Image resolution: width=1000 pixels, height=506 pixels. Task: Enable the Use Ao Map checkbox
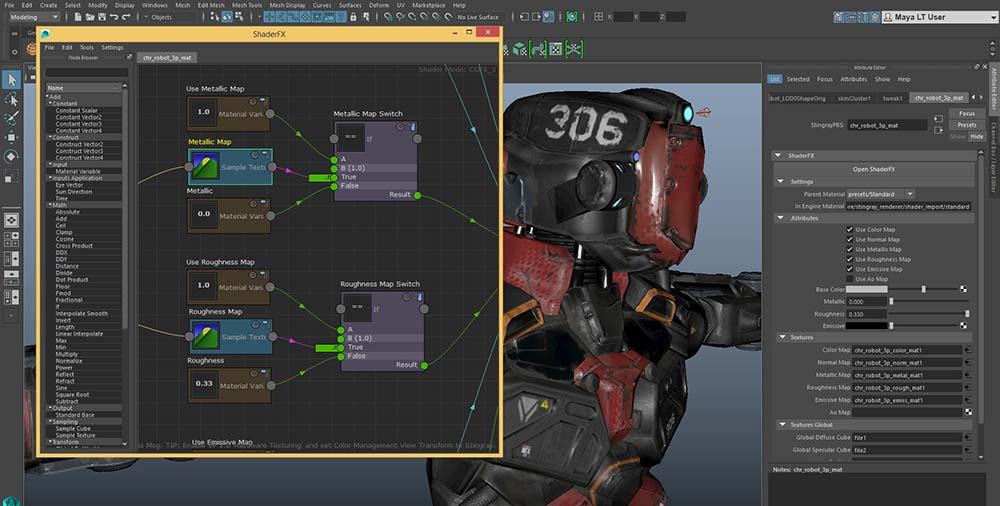(x=849, y=279)
